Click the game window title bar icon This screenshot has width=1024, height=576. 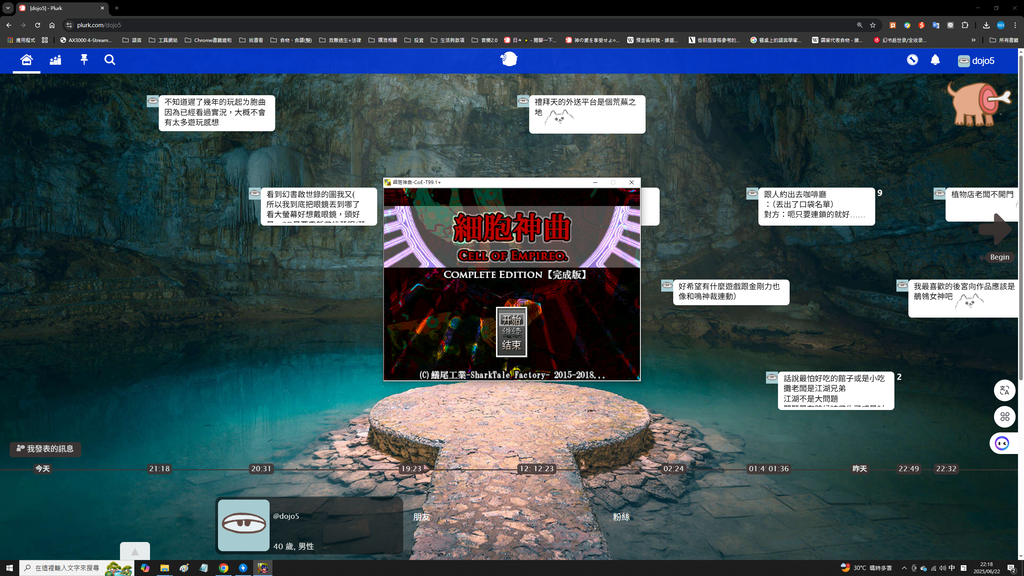[388, 182]
